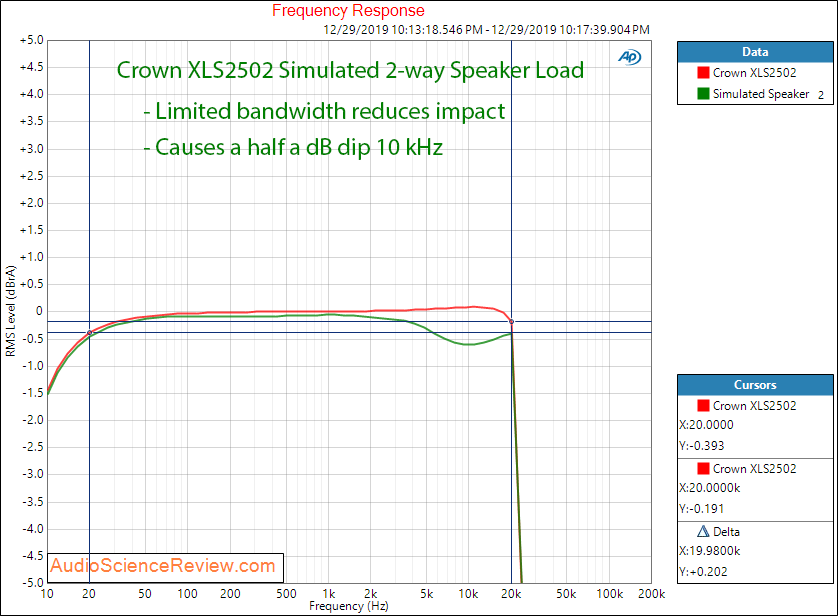Screen dimensions: 838x616
Task: Click the "1k" x-axis tick label
Action: (x=329, y=594)
